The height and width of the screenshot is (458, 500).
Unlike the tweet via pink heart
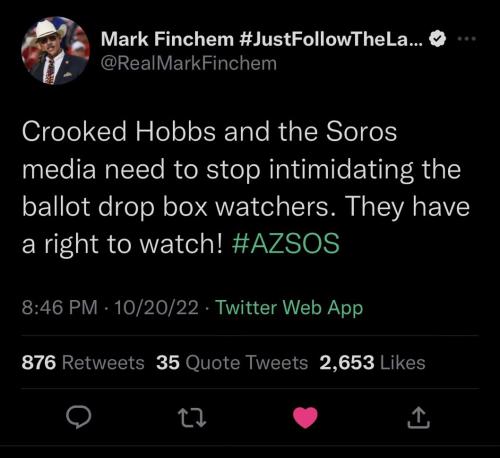305,417
